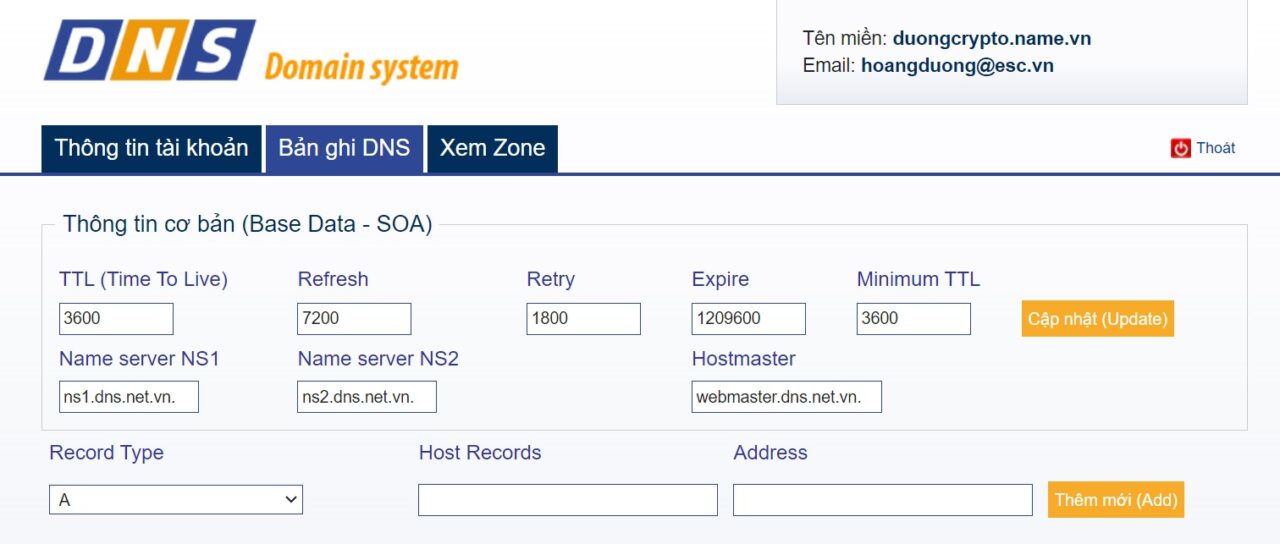Focus the TTL (Time To Live) field
1280x544 pixels.
pyautogui.click(x=116, y=319)
